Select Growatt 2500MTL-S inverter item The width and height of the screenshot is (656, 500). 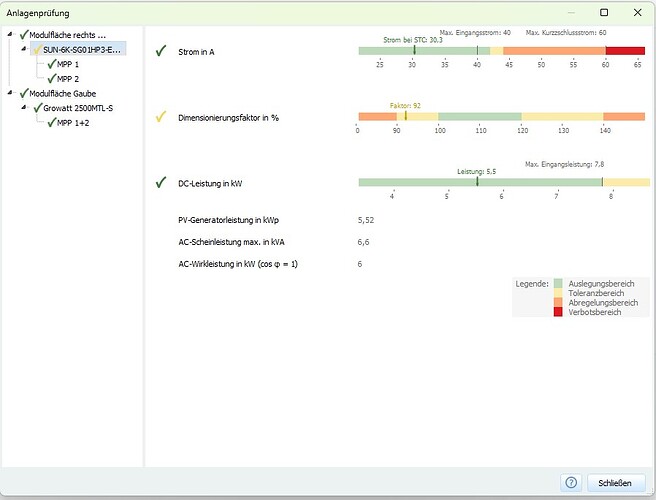click(78, 108)
